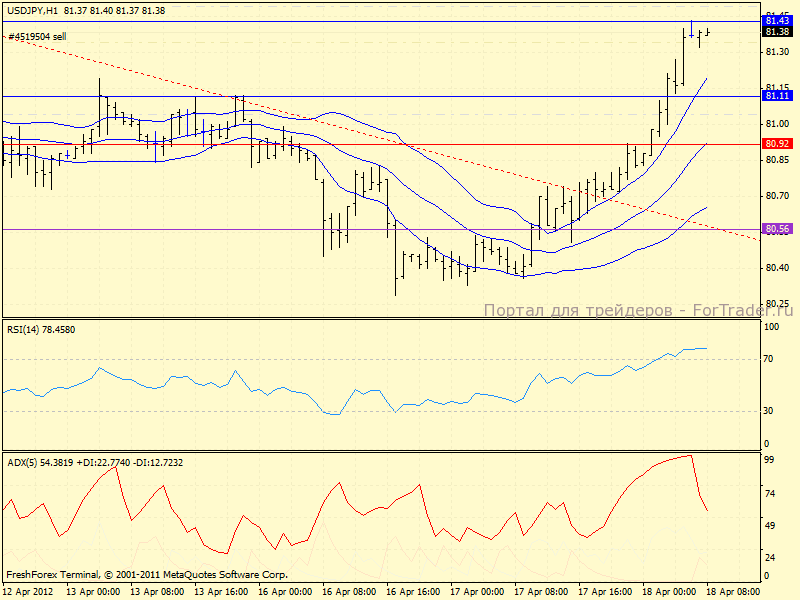This screenshot has width=800, height=600.
Task: Select the red 80.92 level price tag
Action: pyautogui.click(x=777, y=143)
